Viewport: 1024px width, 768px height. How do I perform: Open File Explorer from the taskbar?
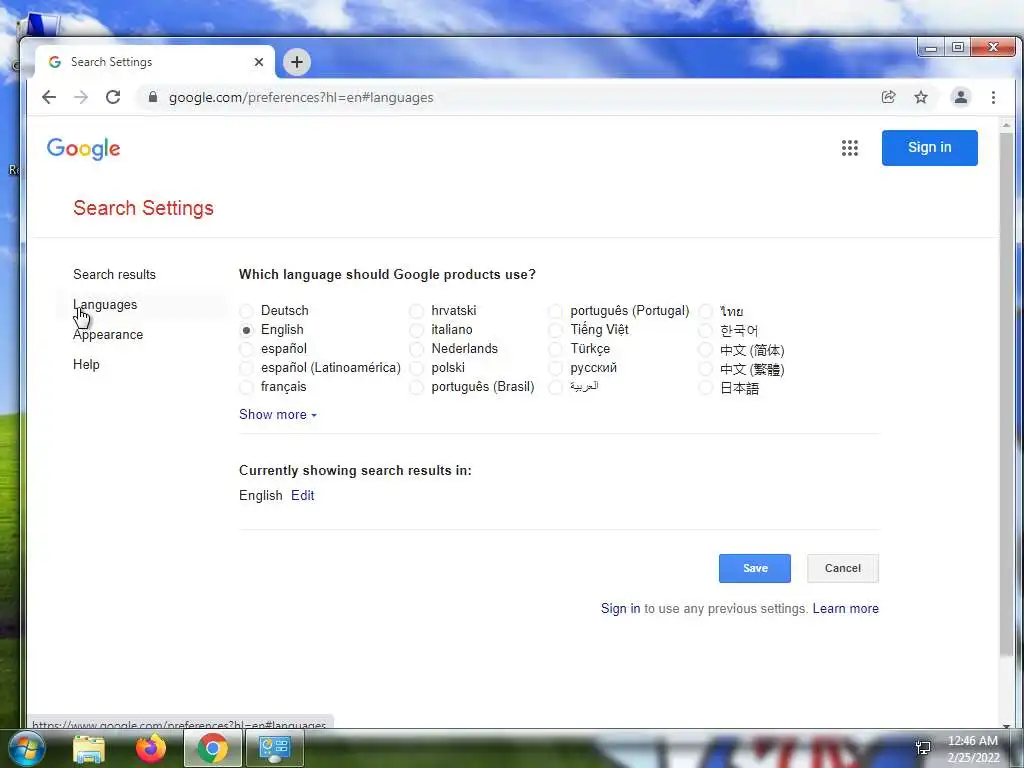point(88,748)
